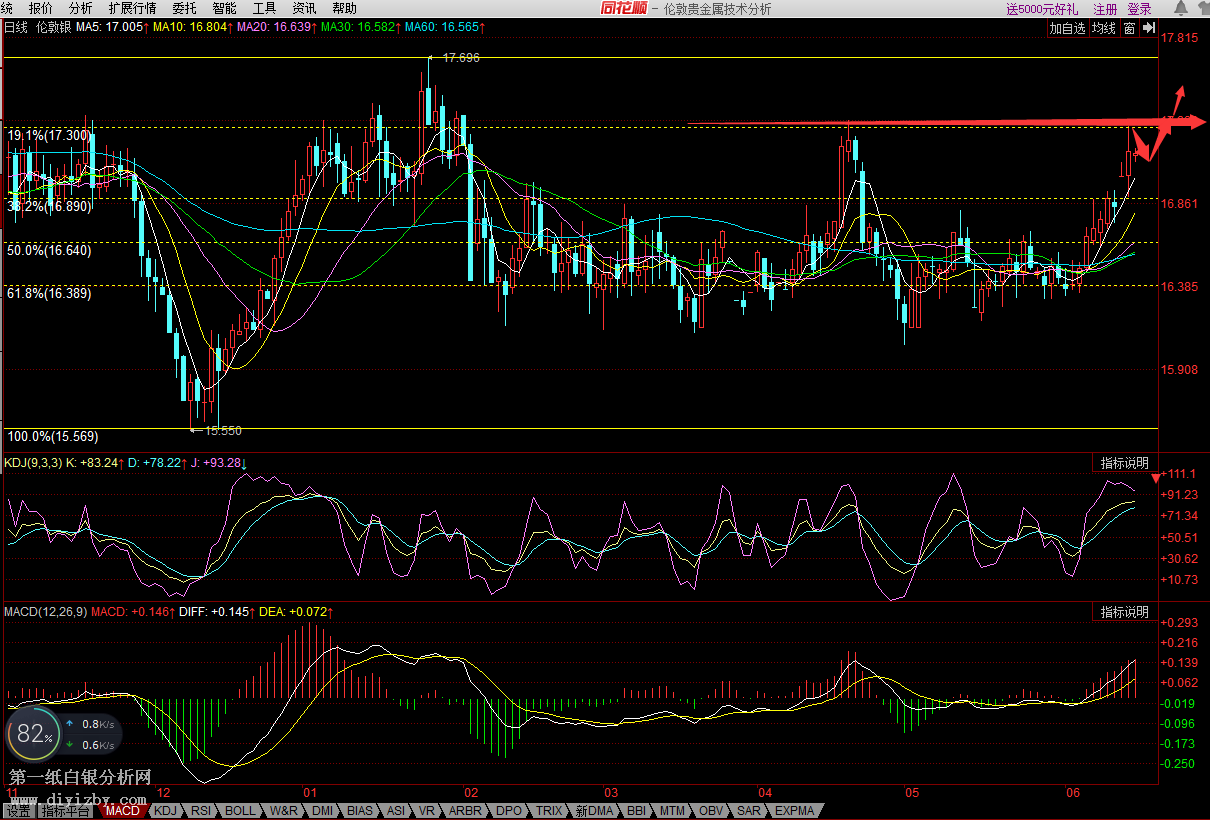Switch to the EXPMA indicator tab
The image size is (1210, 820).
(x=795, y=811)
